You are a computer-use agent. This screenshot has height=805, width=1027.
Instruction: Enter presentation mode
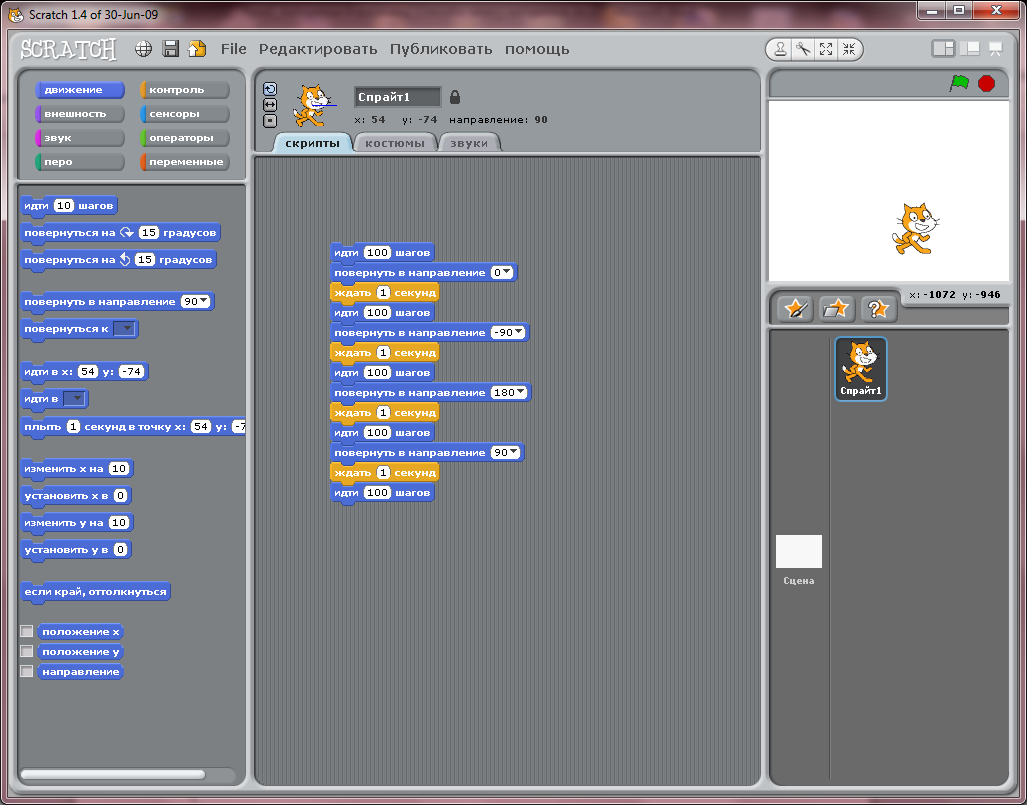point(995,48)
